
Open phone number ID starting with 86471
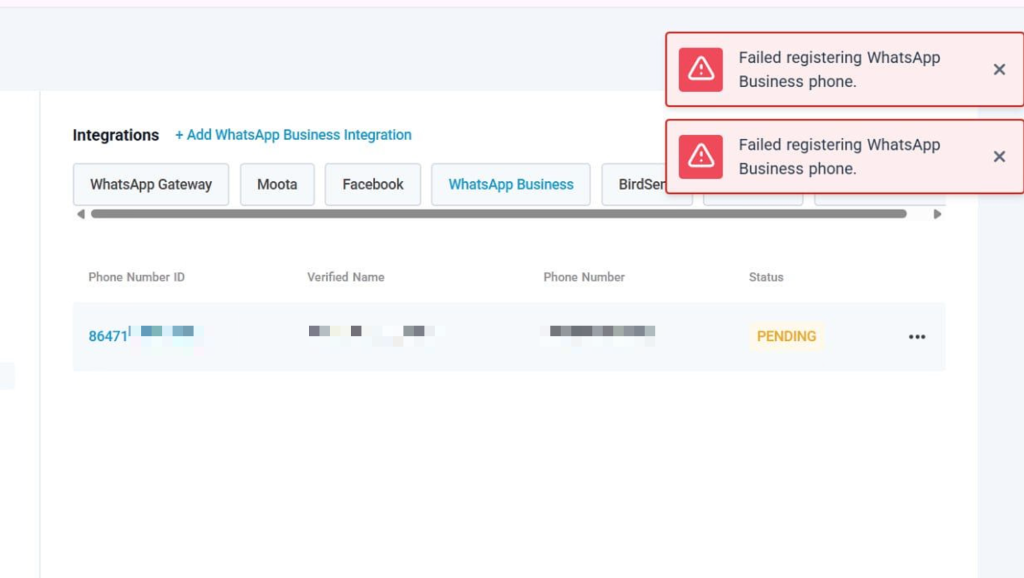pyautogui.click(x=109, y=336)
